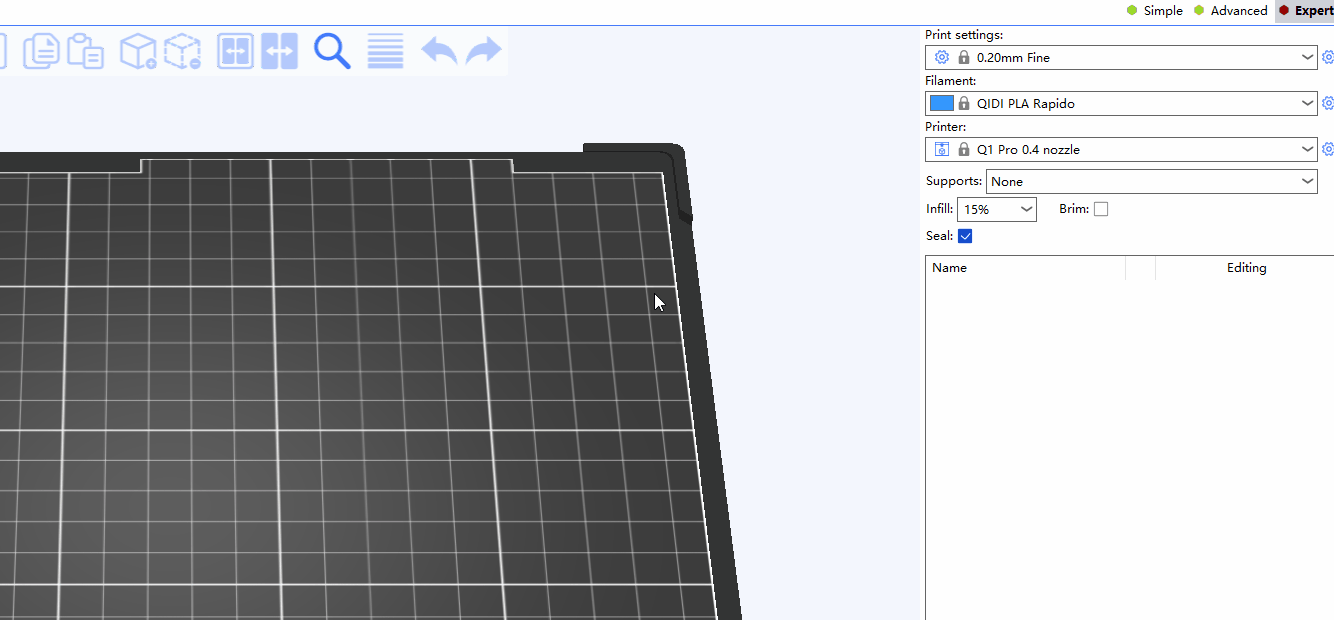Click the Copy icon in toolbar

click(x=41, y=51)
